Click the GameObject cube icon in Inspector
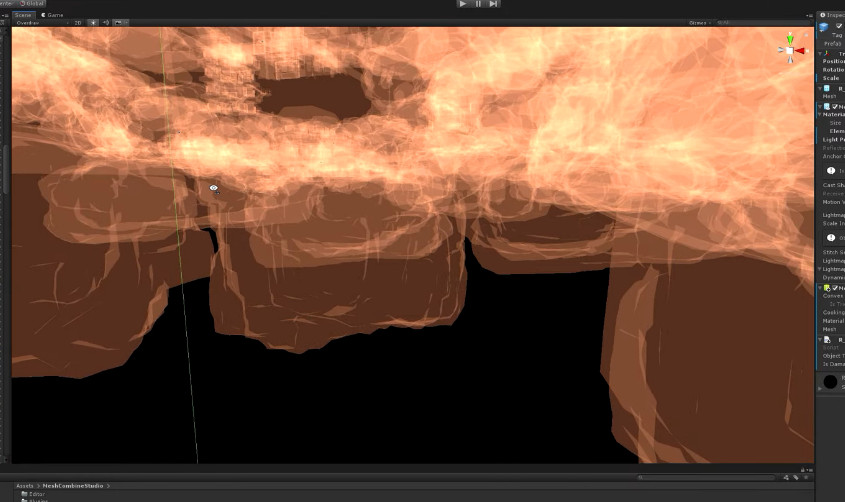 tap(823, 27)
